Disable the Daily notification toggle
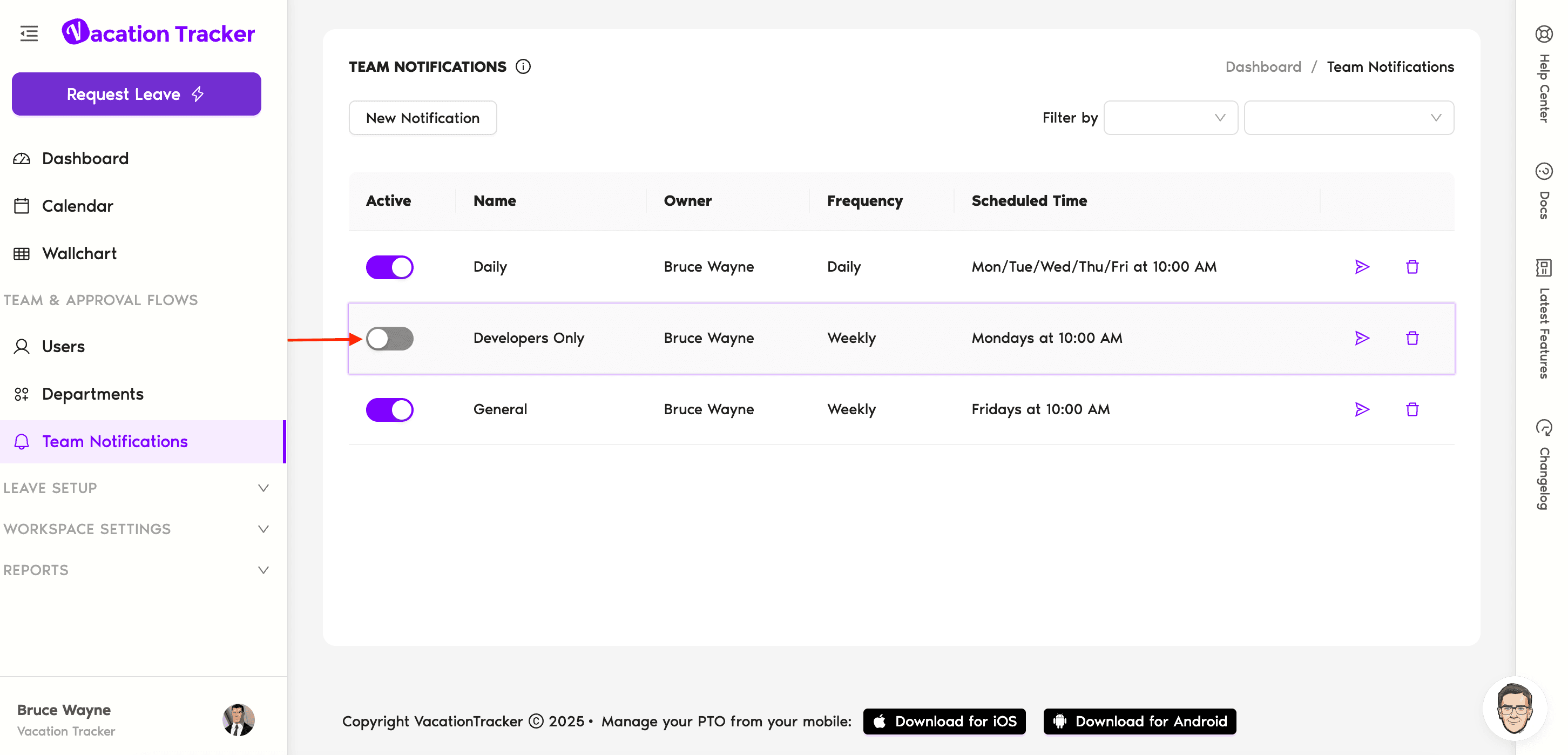This screenshot has width=1568, height=755. tap(389, 267)
